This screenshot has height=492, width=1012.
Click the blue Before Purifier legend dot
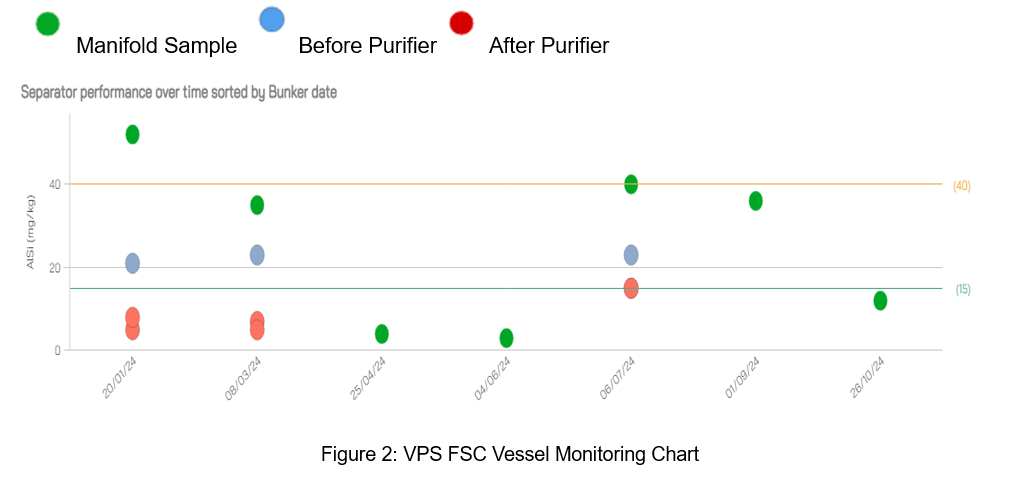click(271, 19)
